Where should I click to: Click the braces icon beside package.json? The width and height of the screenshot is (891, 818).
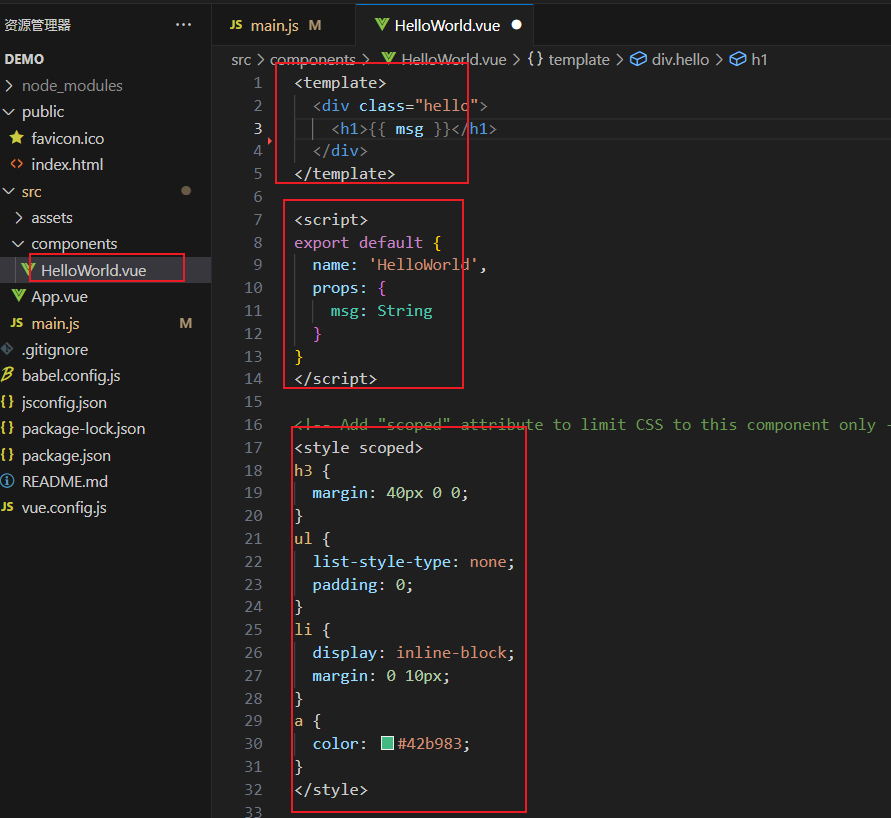pyautogui.click(x=7, y=454)
